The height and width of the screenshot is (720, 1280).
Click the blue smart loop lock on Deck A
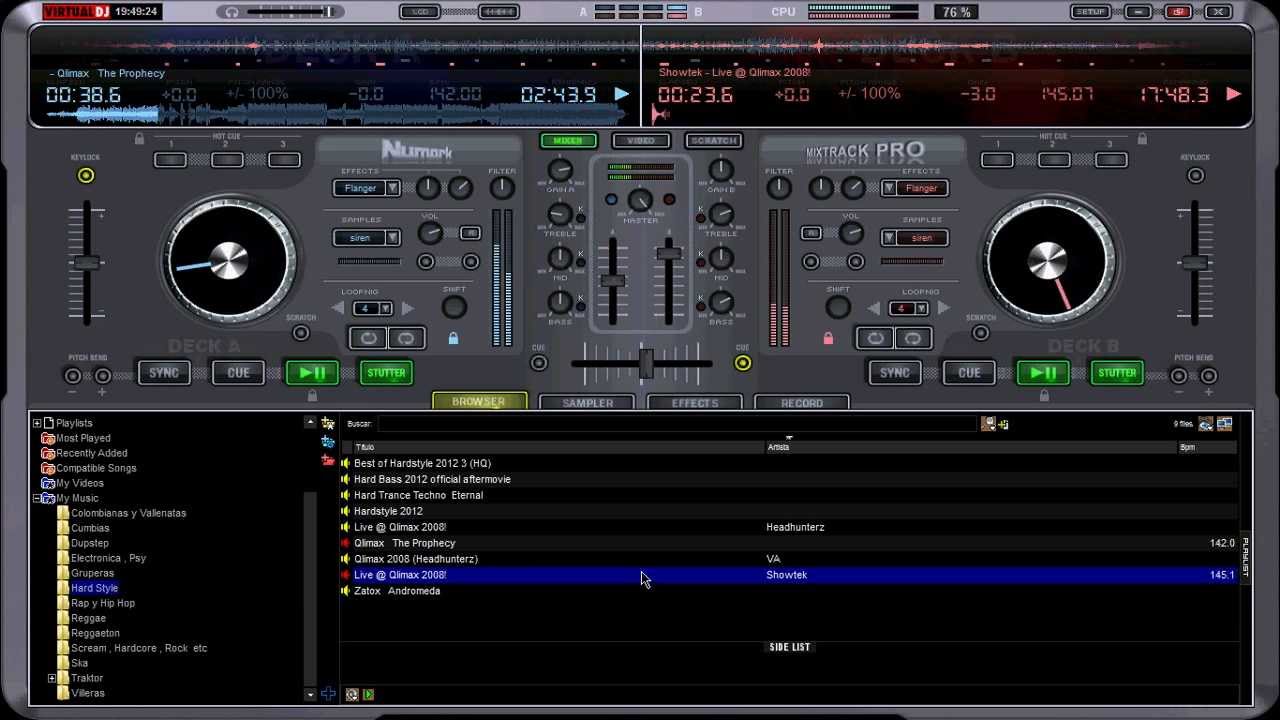coord(453,339)
